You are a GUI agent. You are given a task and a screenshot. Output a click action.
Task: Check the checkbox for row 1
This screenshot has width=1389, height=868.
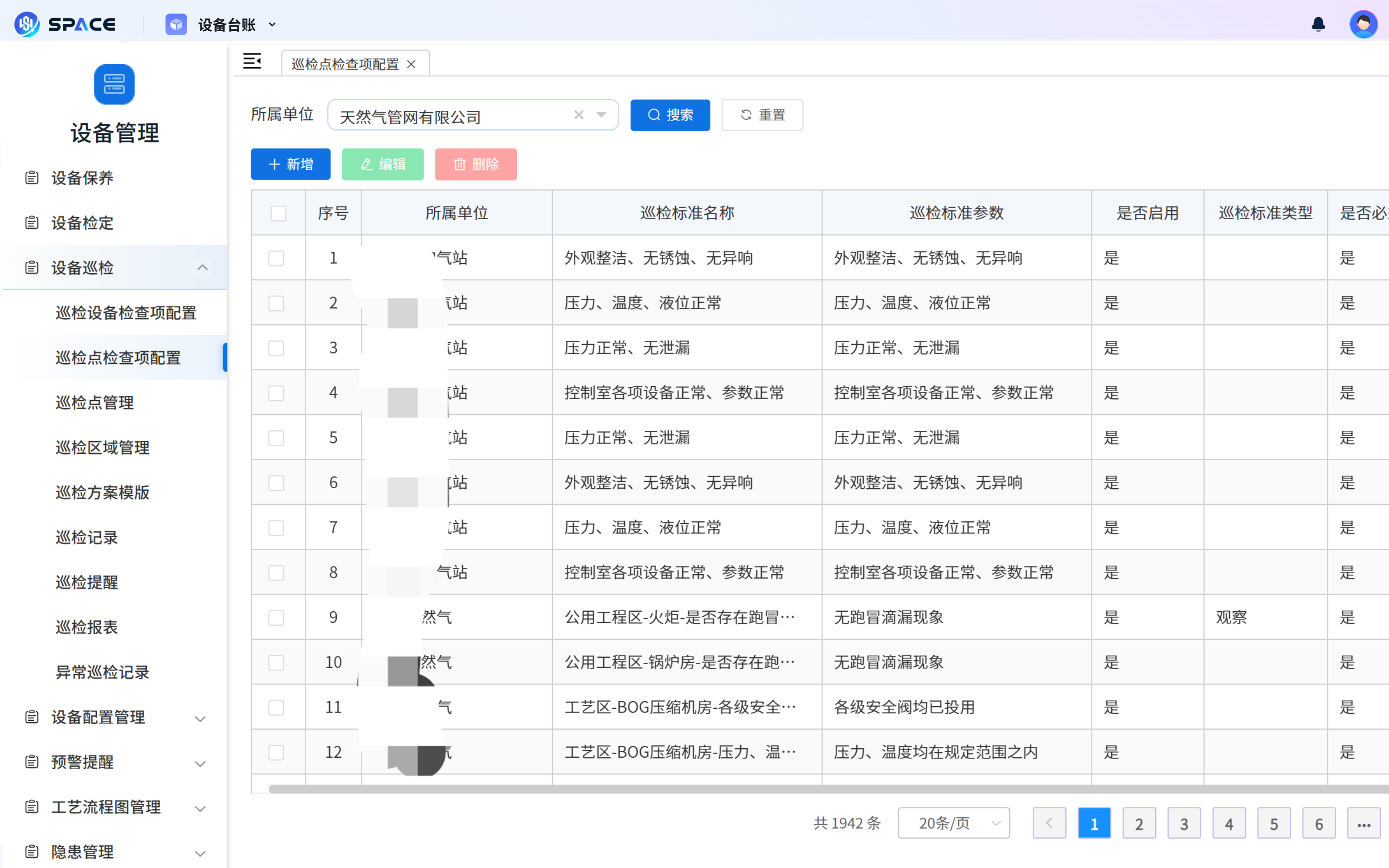pyautogui.click(x=277, y=258)
